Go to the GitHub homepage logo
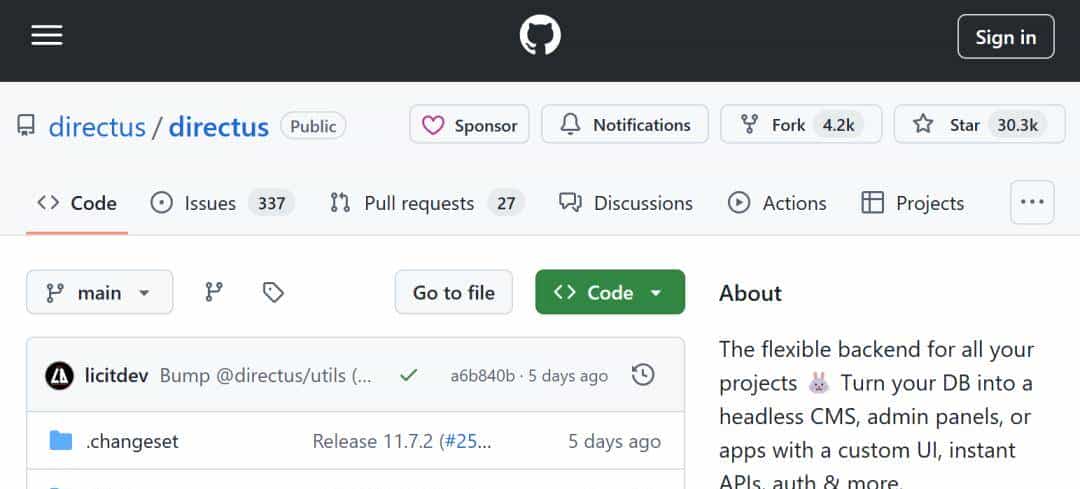1080x489 pixels. tap(540, 37)
